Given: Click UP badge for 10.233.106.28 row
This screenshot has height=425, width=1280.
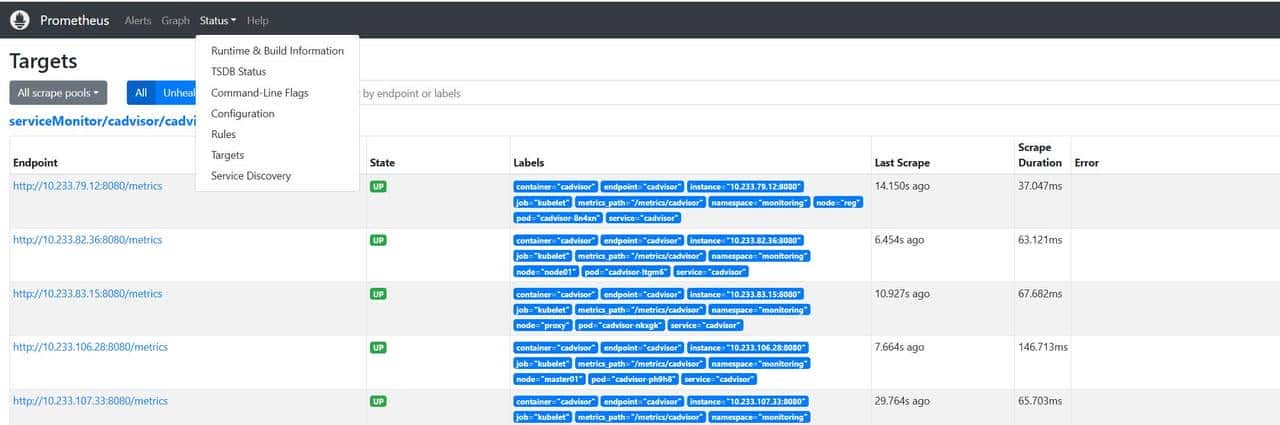Looking at the screenshot, I should pyautogui.click(x=378, y=348).
